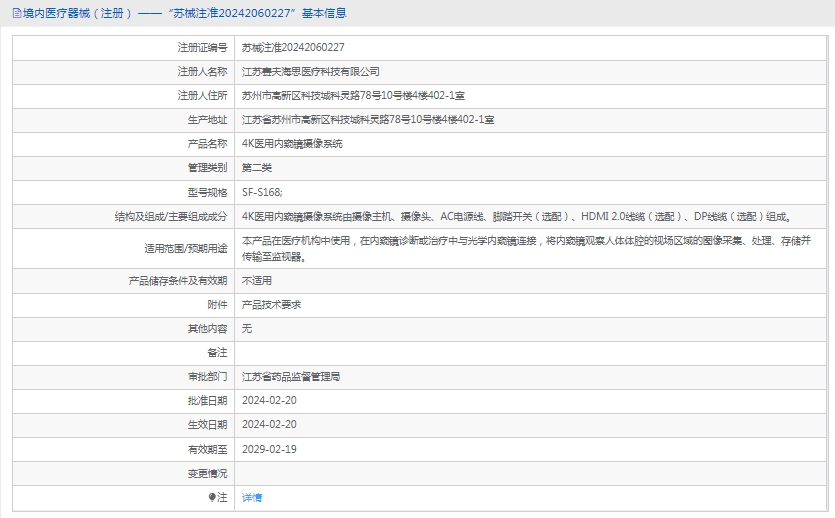Click the 生产地址 production address value
Image resolution: width=835 pixels, height=518 pixels.
(x=368, y=120)
